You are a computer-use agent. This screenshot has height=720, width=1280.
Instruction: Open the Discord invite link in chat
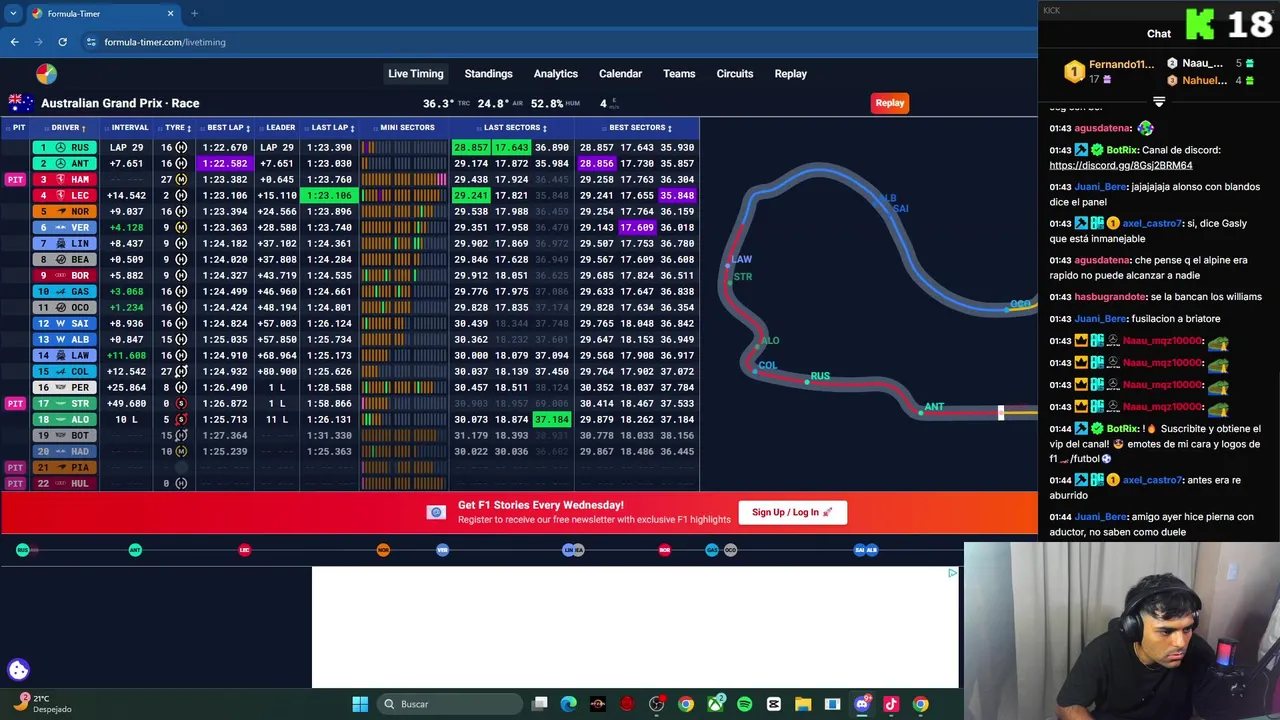tap(1120, 166)
